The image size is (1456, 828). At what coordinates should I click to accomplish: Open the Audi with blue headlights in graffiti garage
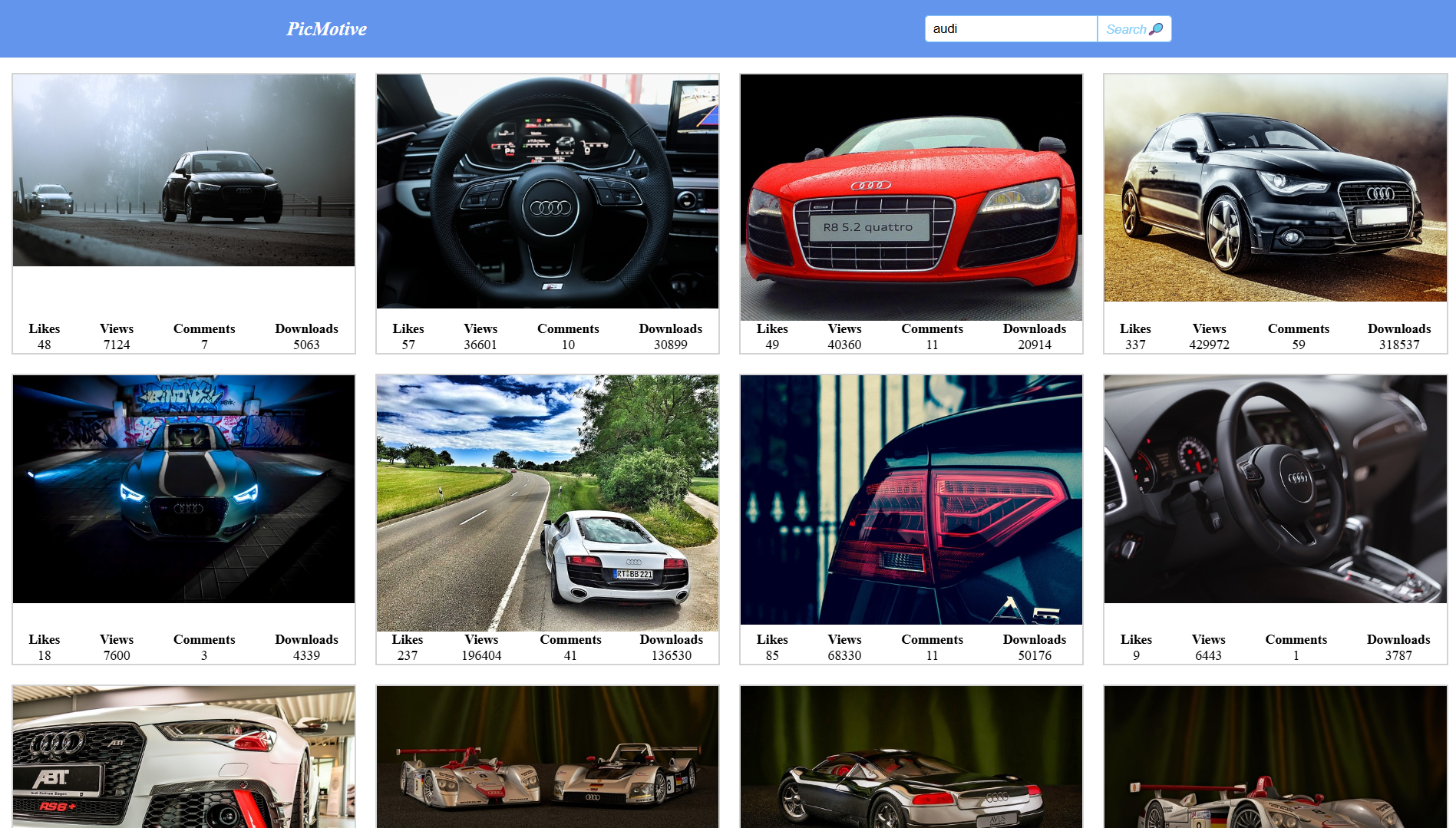183,488
